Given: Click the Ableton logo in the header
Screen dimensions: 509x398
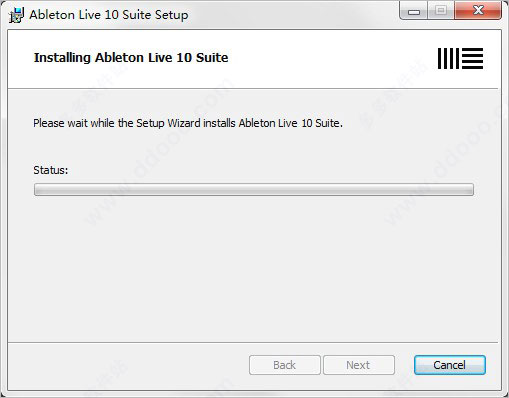Looking at the screenshot, I should [x=460, y=58].
